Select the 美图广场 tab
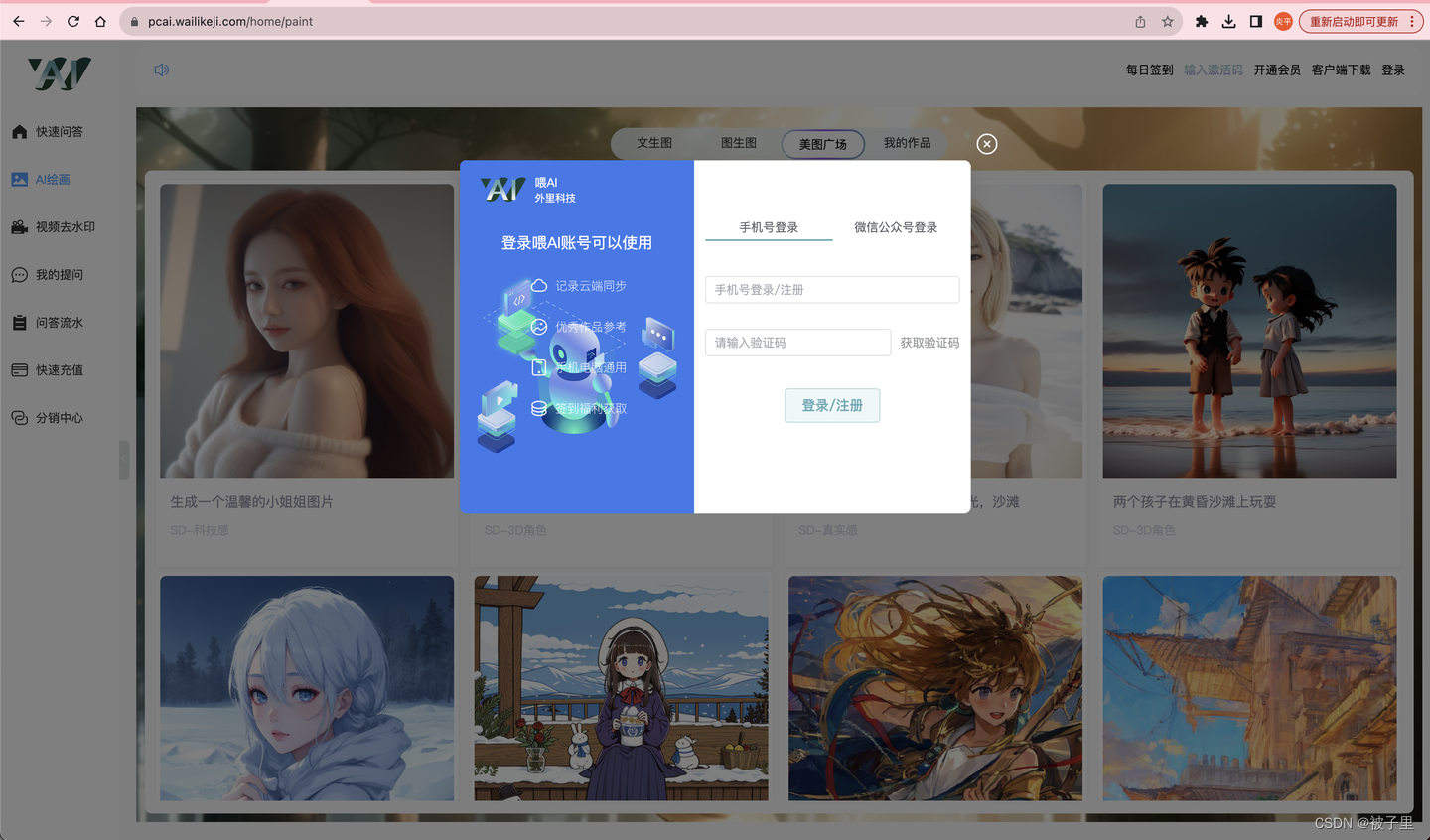Viewport: 1430px width, 840px height. [823, 144]
